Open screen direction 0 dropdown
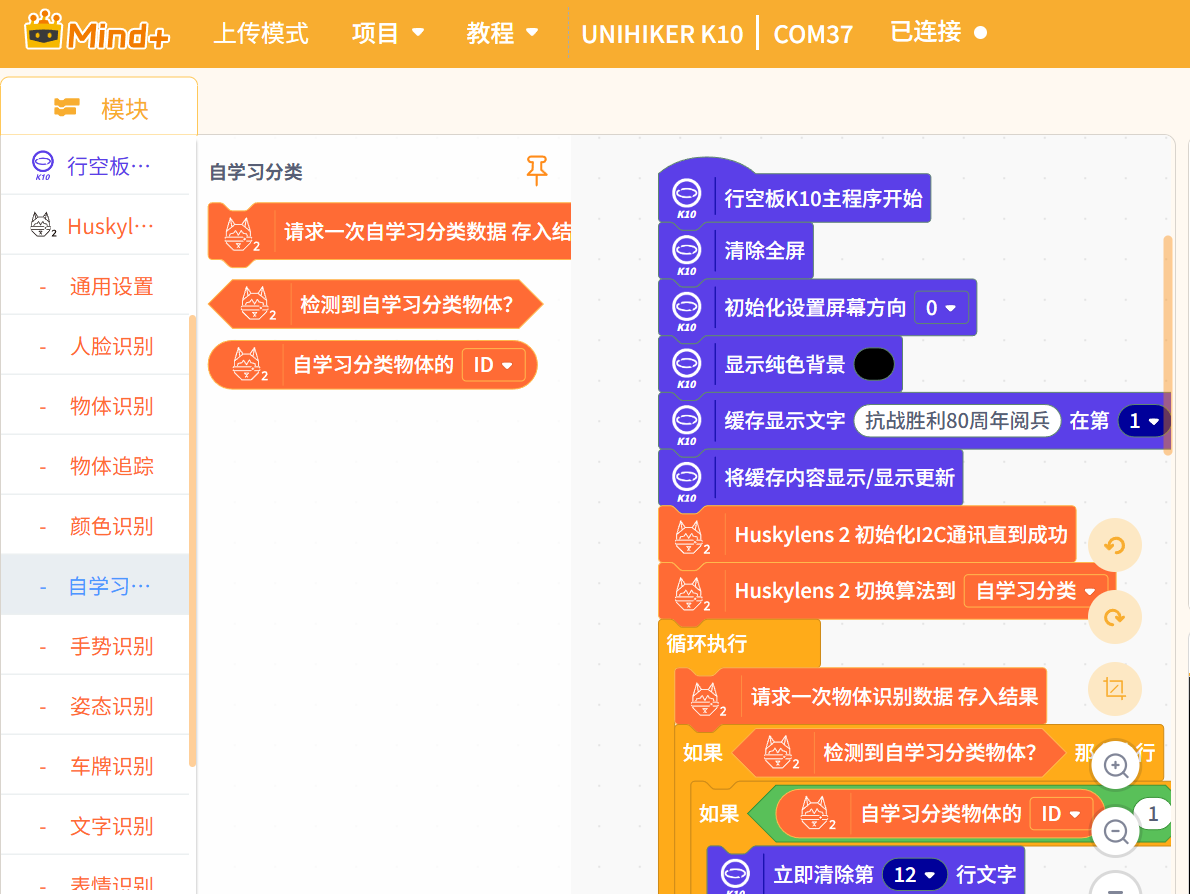 click(x=941, y=308)
